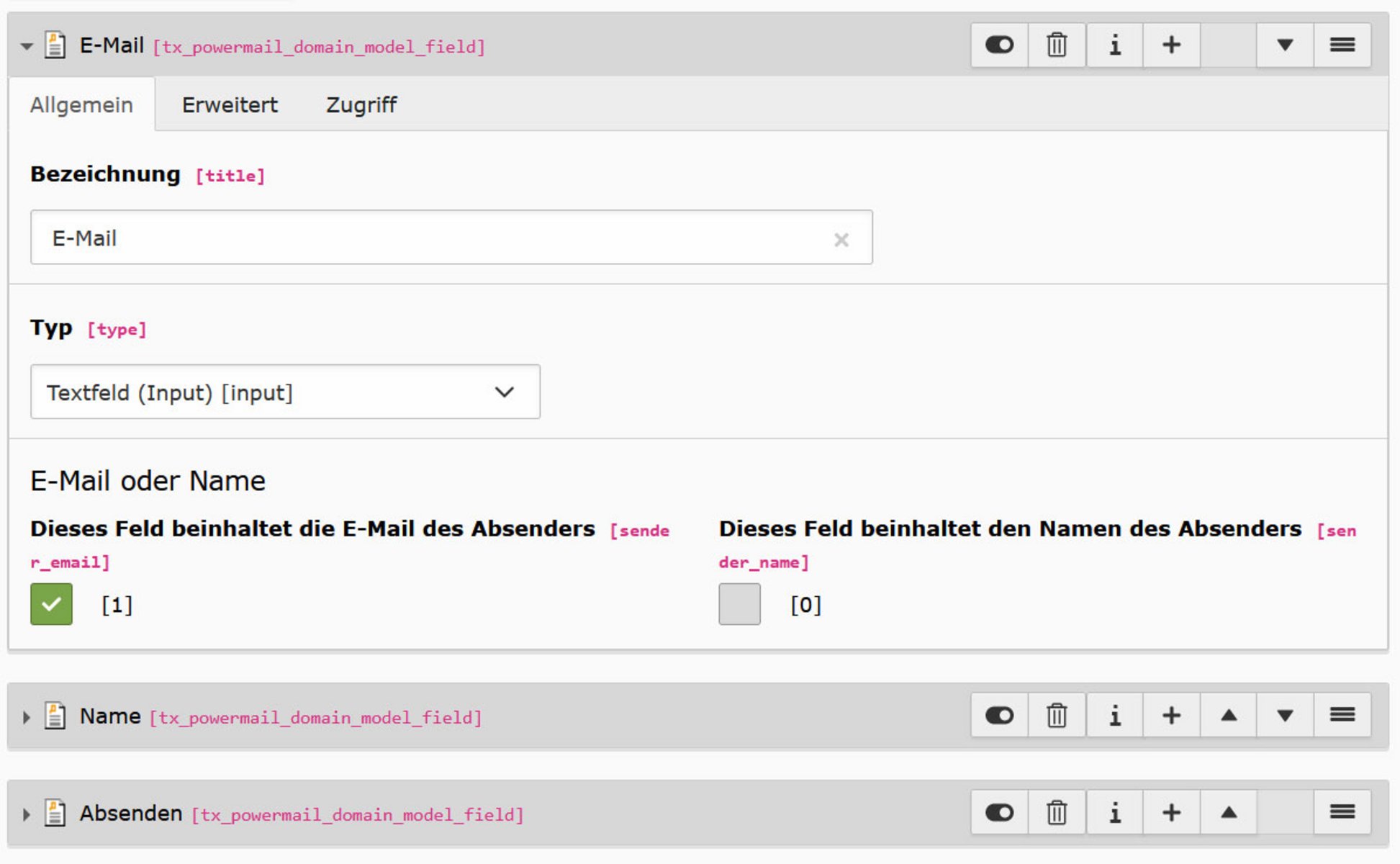1400x864 pixels.
Task: Clear the Bezeichnung input with the X
Action: click(x=841, y=240)
